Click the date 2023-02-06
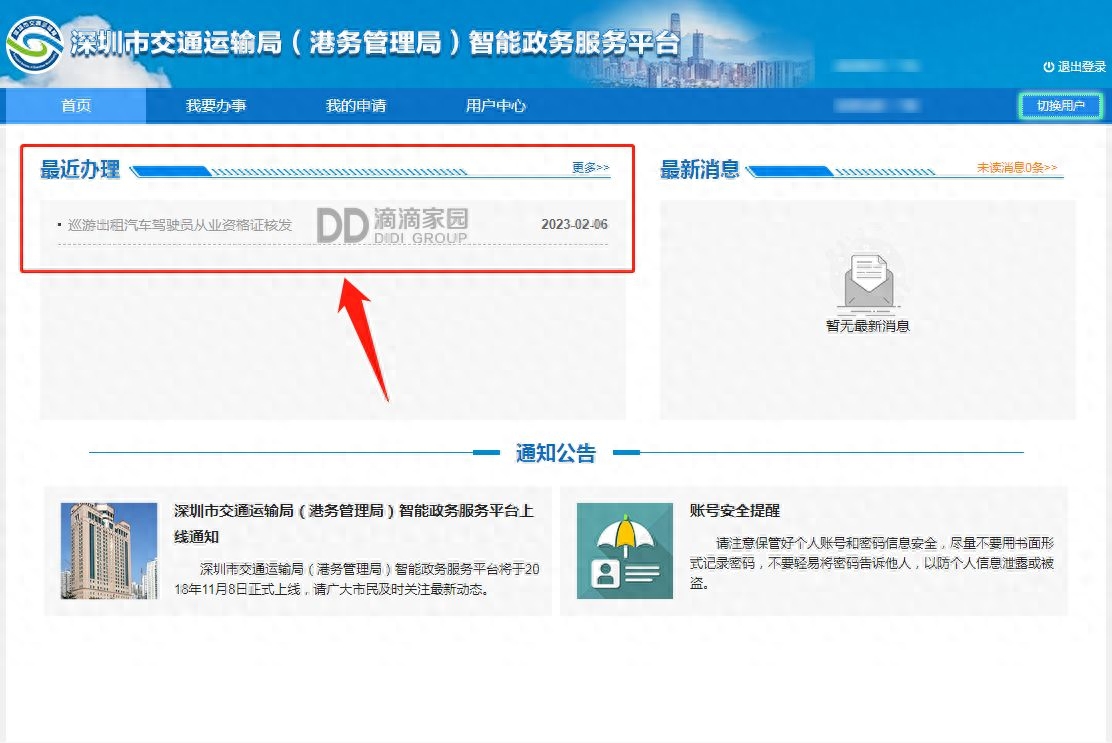Viewport: 1112px width, 743px height. pos(574,225)
